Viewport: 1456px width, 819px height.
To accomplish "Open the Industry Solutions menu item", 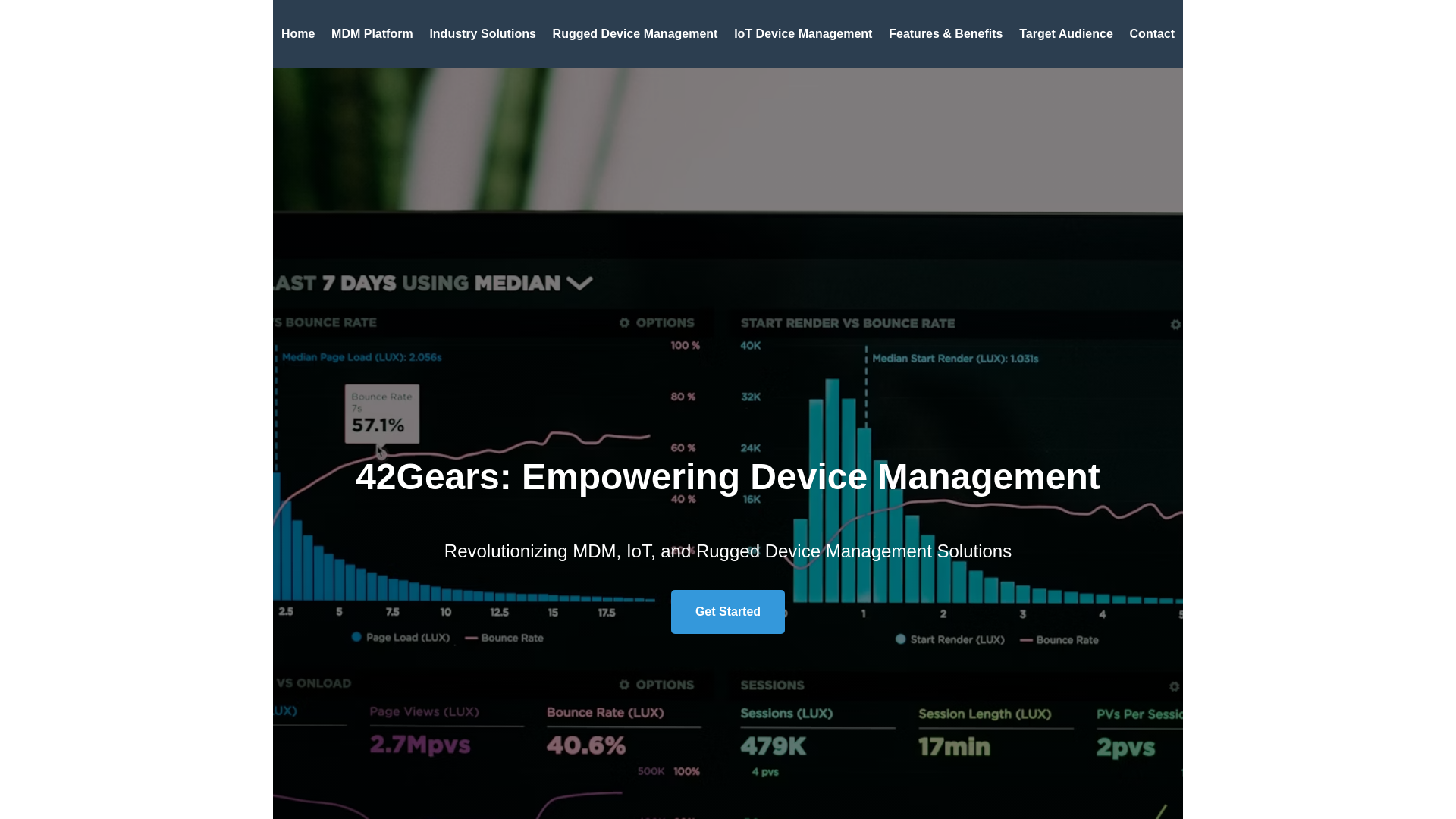I will point(482,33).
